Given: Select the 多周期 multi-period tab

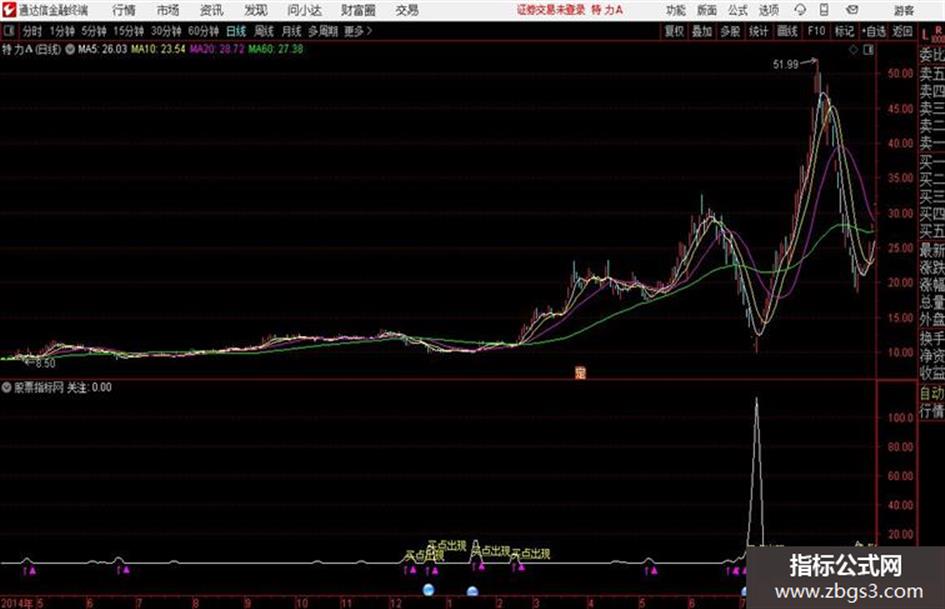Looking at the screenshot, I should [323, 31].
